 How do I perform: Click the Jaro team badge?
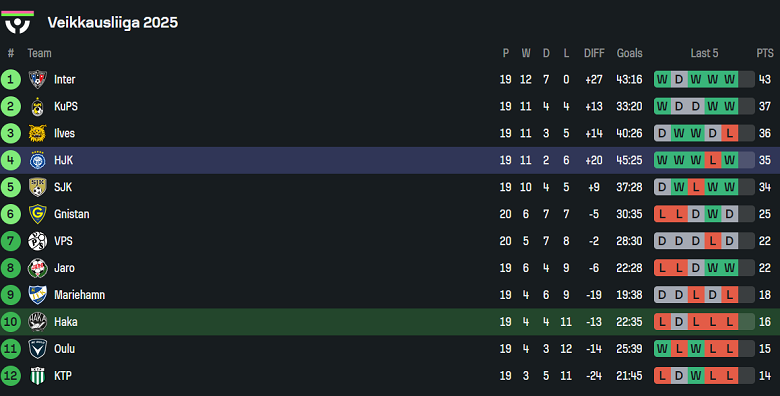(37, 268)
